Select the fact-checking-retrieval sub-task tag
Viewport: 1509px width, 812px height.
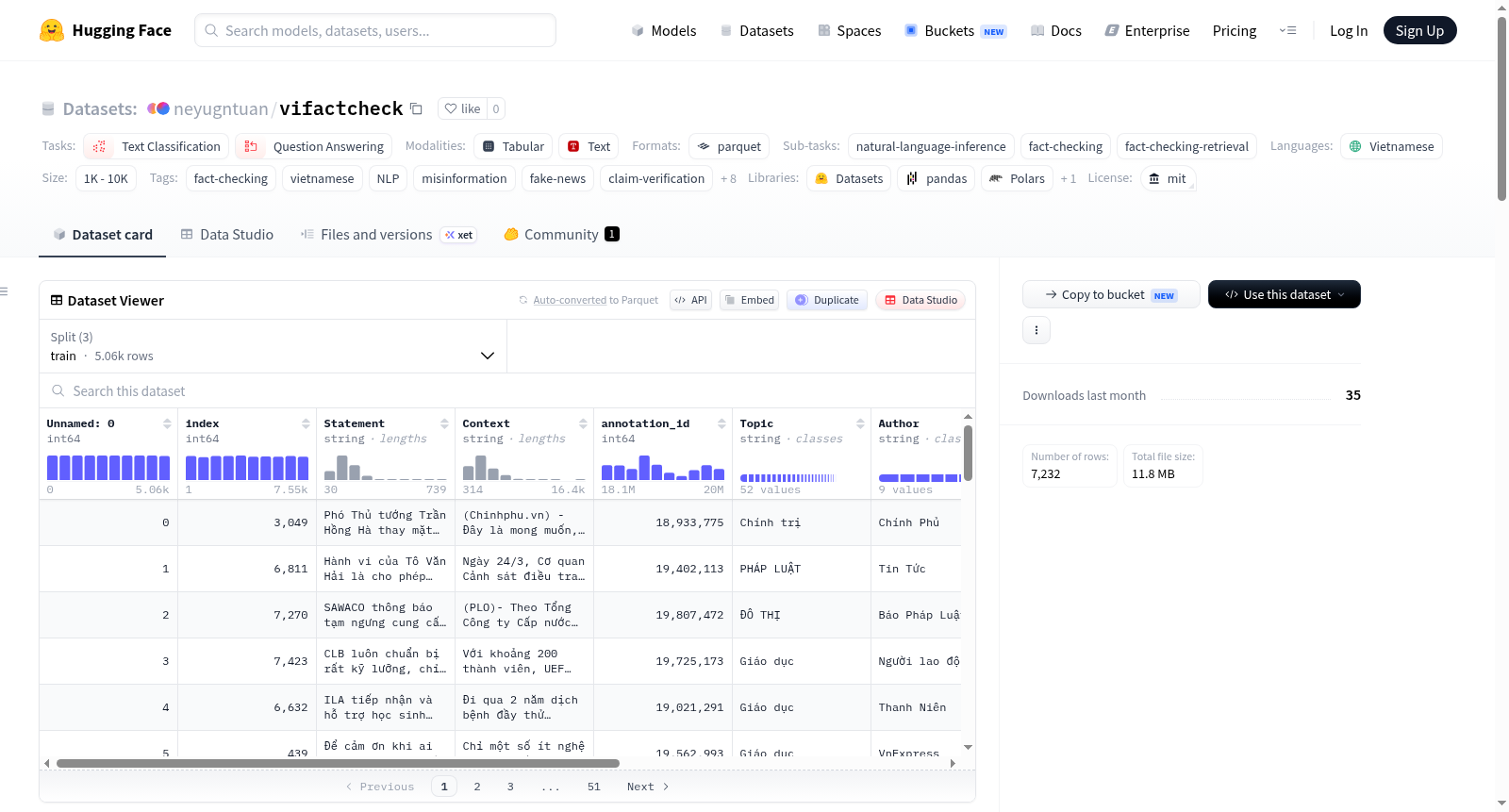click(x=1186, y=146)
